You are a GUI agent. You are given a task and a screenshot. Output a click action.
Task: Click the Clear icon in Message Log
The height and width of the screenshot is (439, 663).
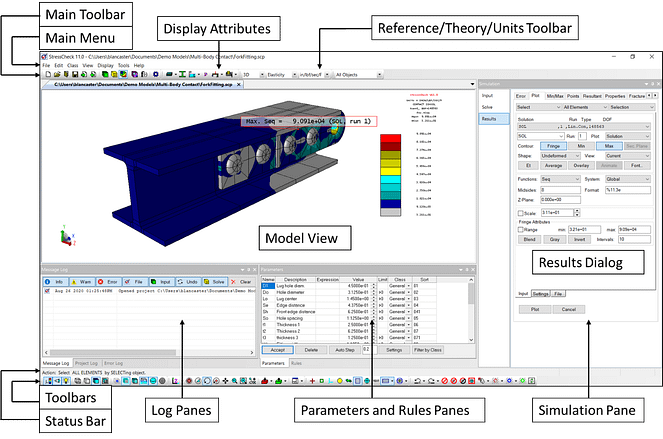pos(240,282)
